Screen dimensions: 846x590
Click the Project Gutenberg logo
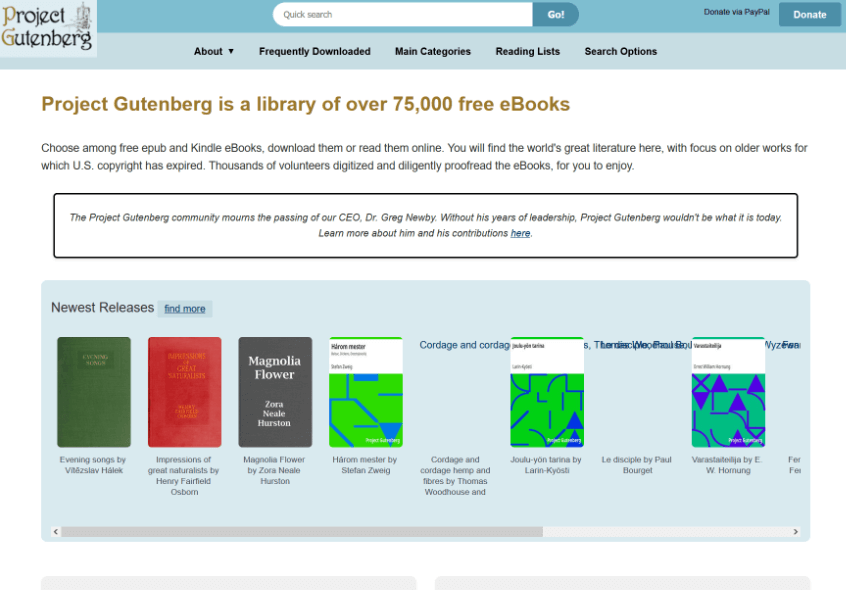point(48,27)
